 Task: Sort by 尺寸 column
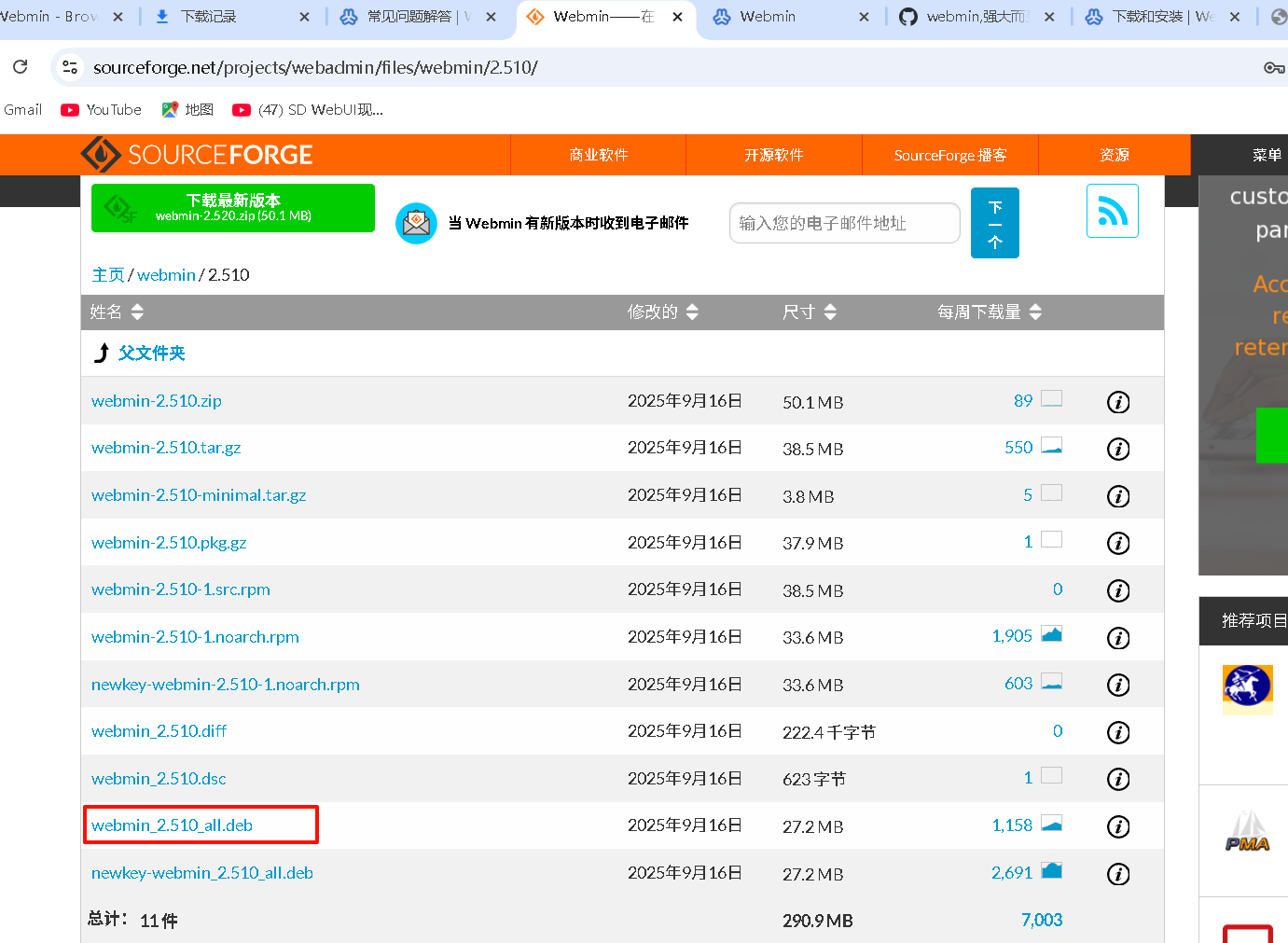810,312
